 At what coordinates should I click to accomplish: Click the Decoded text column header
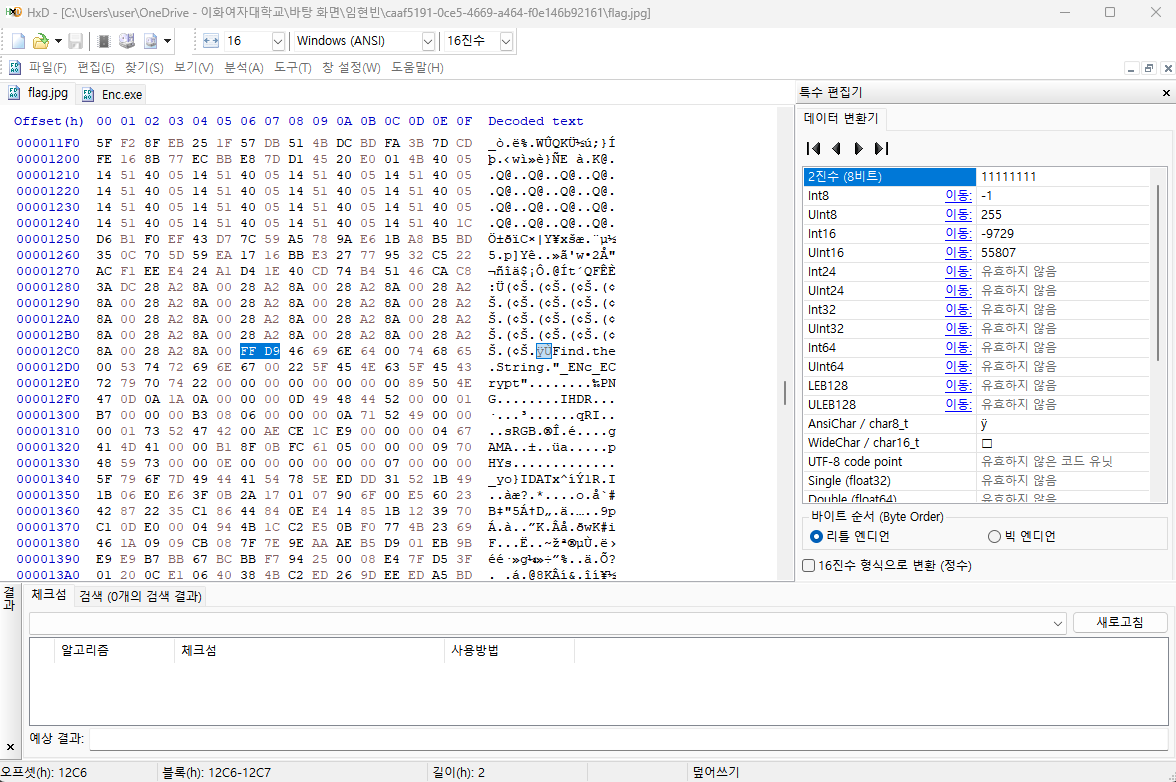[536, 121]
